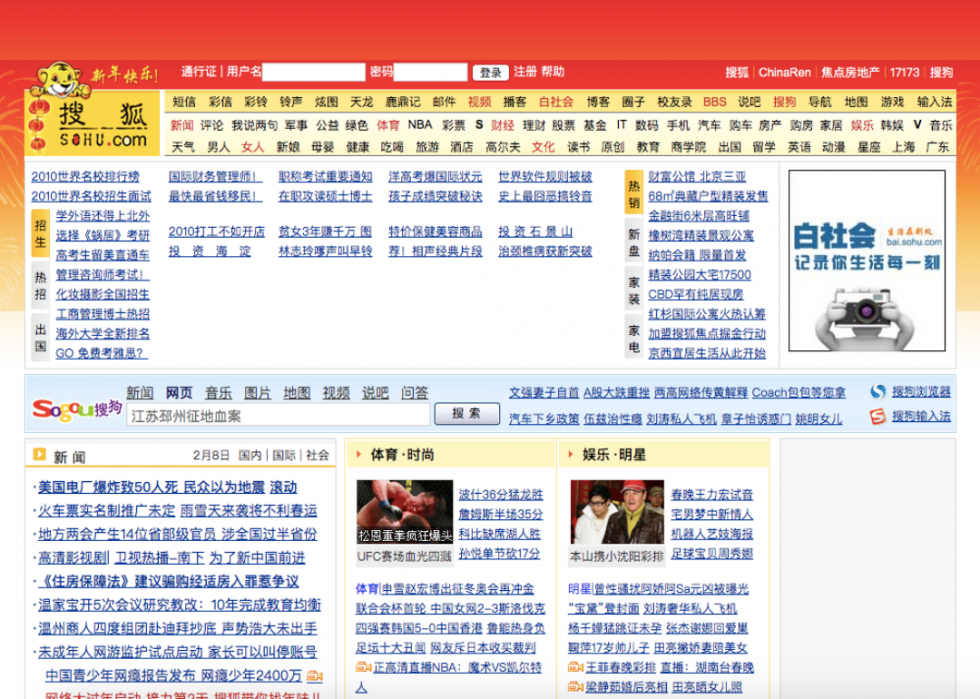Viewport: 980px width, 699px height.
Task: Open 财富公馆 北京三亚 link
Action: (x=697, y=177)
